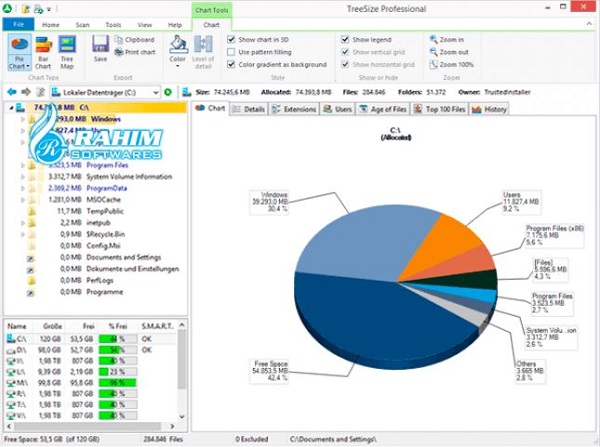Expand the ProgramData folder node
This screenshot has width=600, height=447.
click(23, 188)
